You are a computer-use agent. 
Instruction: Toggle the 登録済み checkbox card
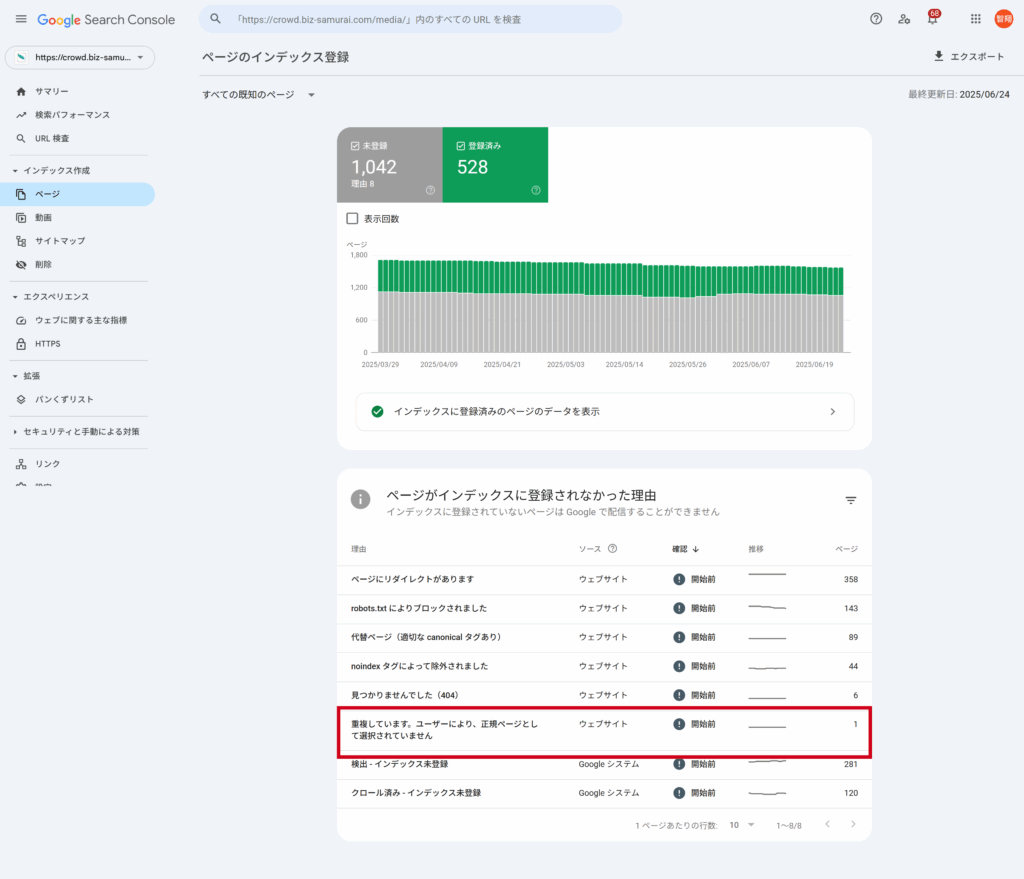pos(495,165)
